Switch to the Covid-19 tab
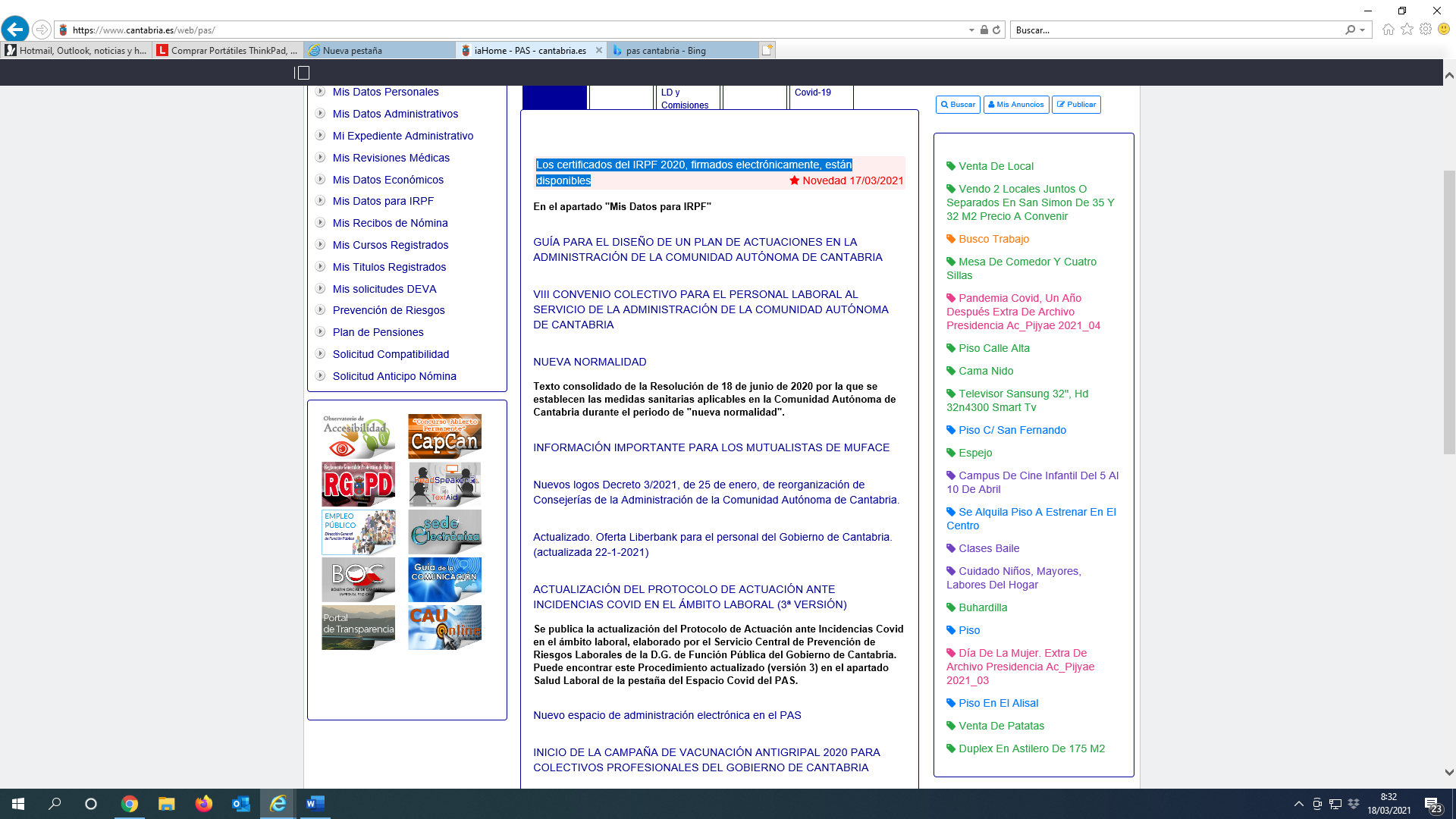The width and height of the screenshot is (1456, 819). pyautogui.click(x=813, y=93)
